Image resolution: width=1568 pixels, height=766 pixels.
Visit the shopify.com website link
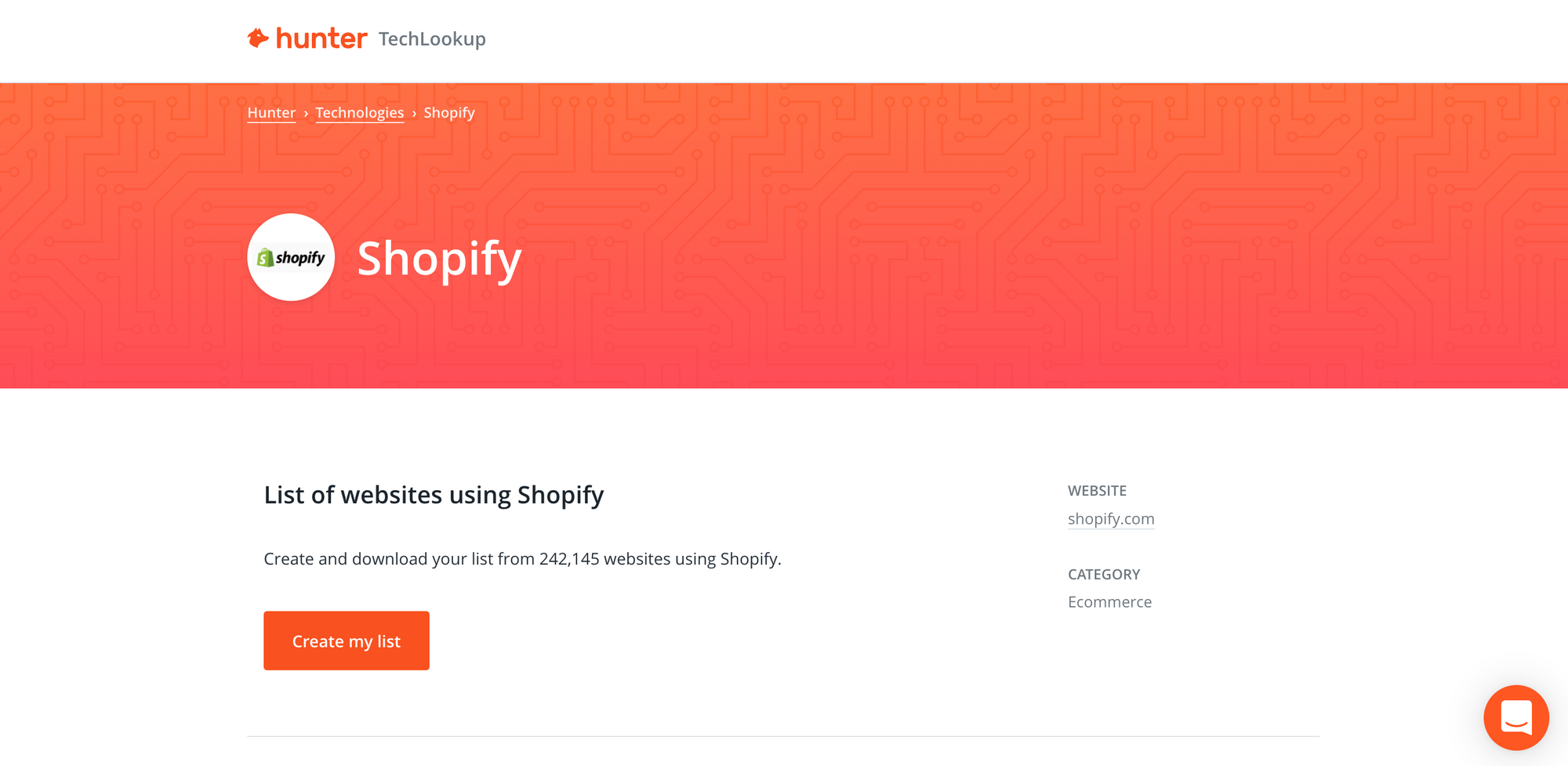[1111, 518]
